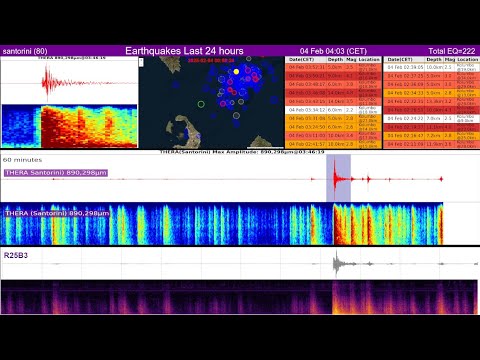Select the green circle earthquake marker
This screenshot has height=360, width=480.
201,104
